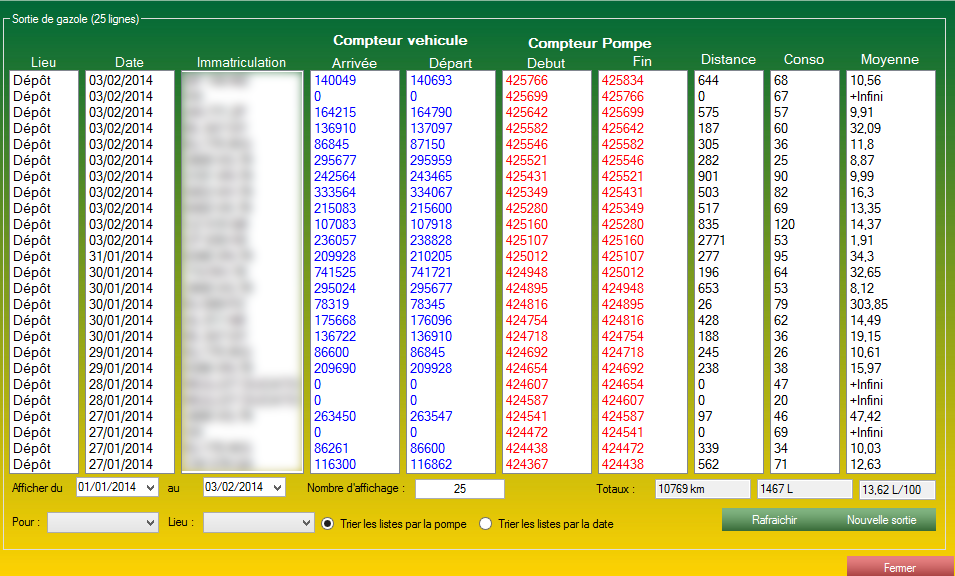The height and width of the screenshot is (576, 955).
Task: Click the 13,62 L/100 average field
Action: pyautogui.click(x=897, y=489)
